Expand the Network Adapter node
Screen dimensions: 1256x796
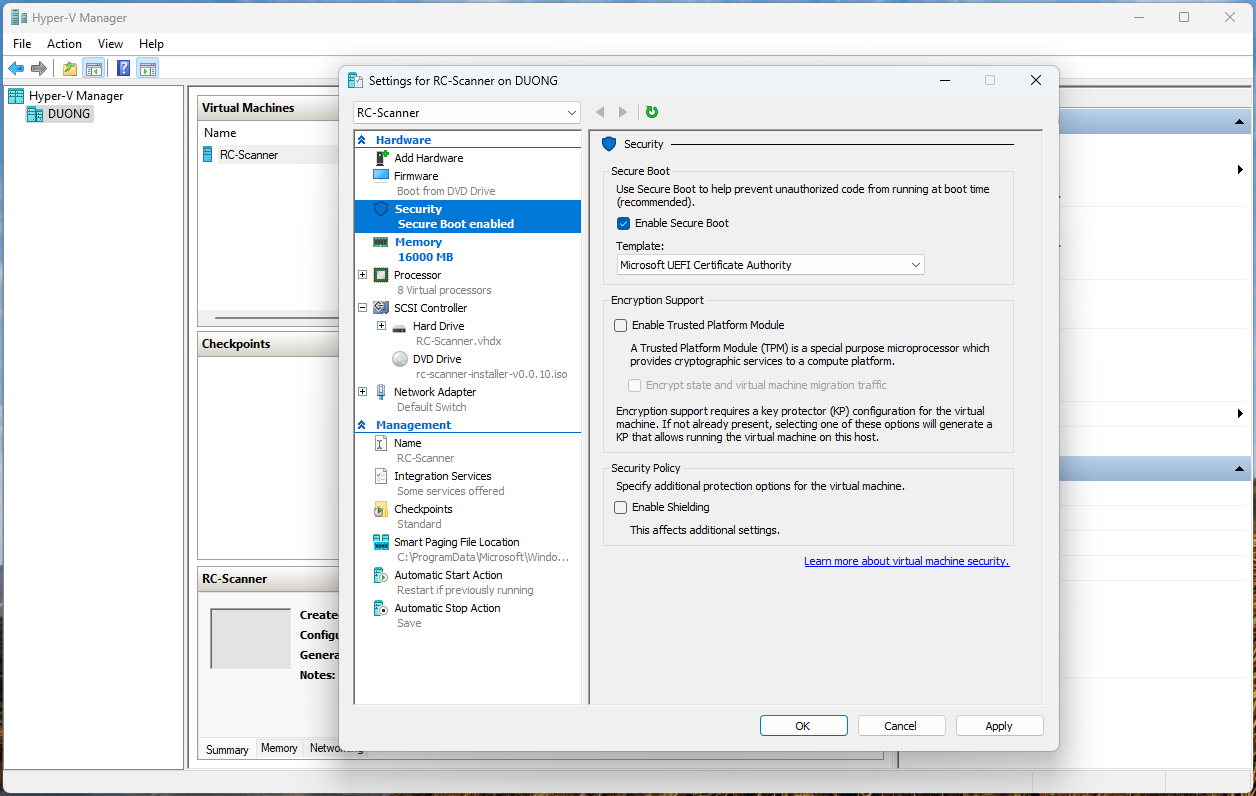[362, 392]
